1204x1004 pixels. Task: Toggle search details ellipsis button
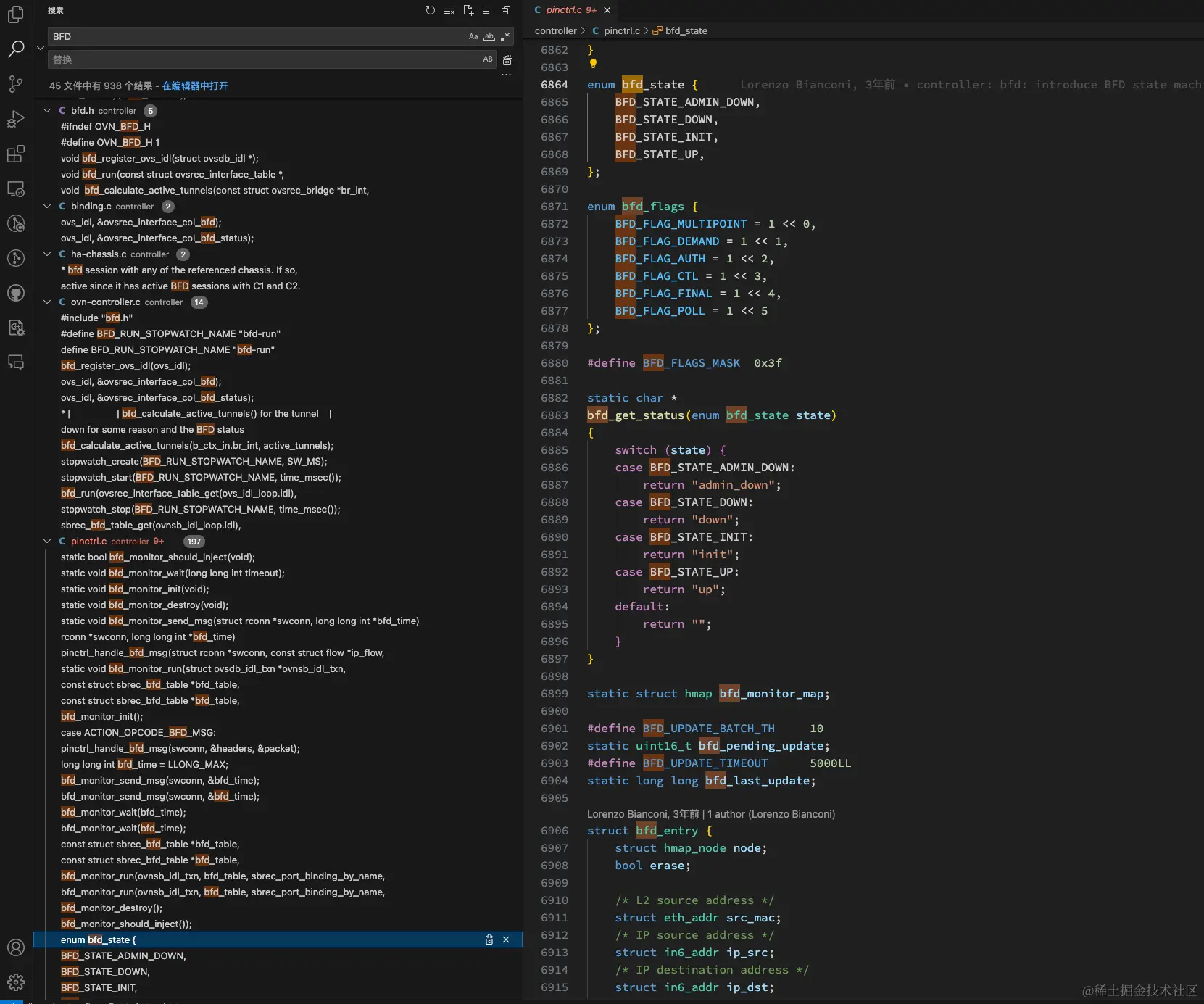(x=507, y=75)
